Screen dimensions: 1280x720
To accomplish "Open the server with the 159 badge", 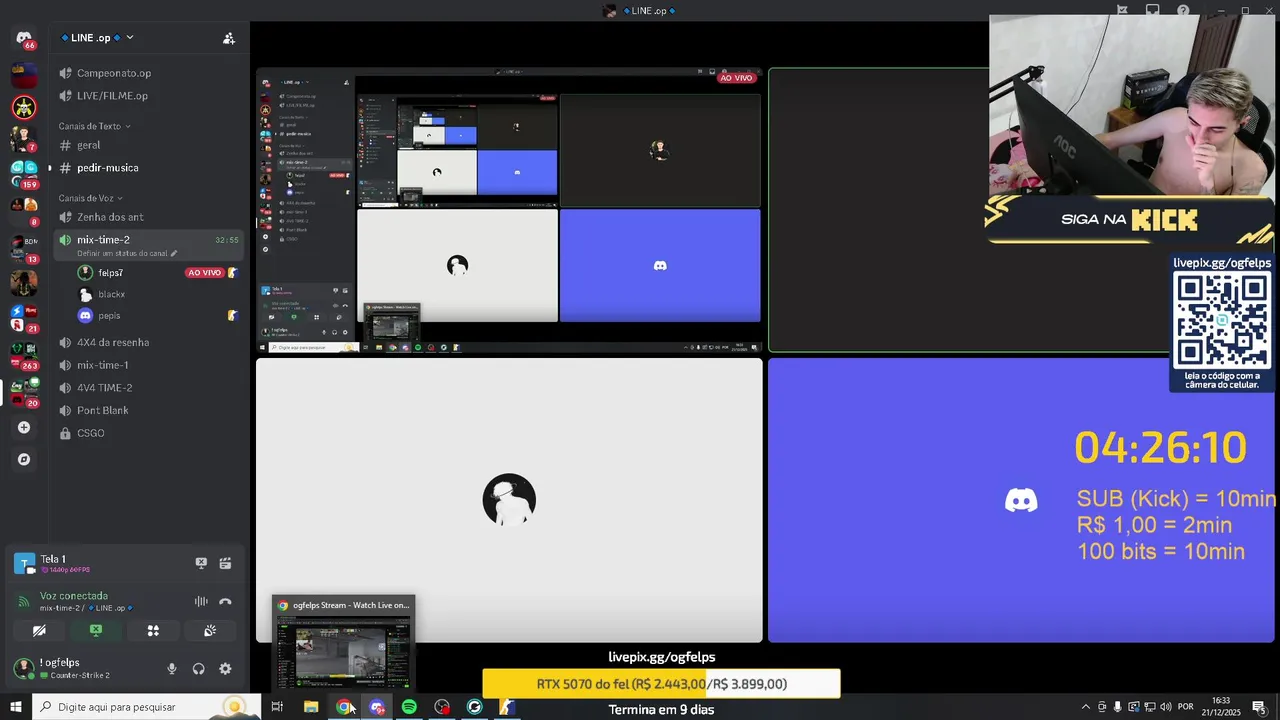I will pyautogui.click(x=24, y=174).
